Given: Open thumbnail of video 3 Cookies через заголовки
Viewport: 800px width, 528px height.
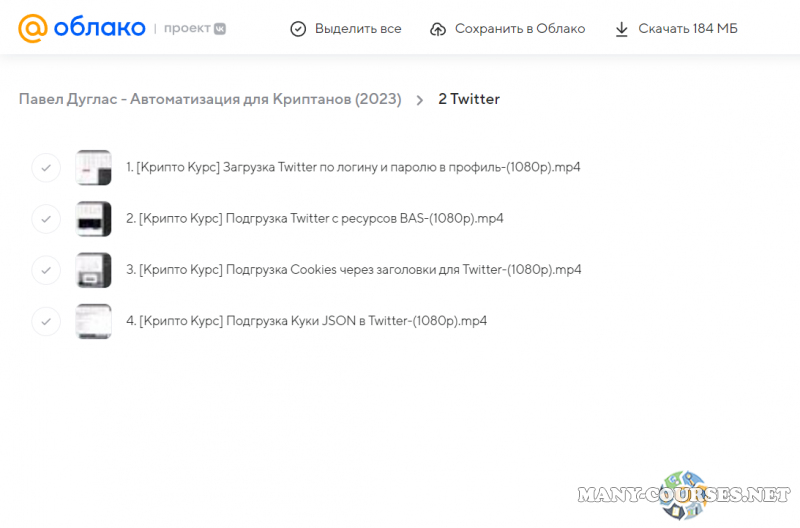Looking at the screenshot, I should (93, 269).
